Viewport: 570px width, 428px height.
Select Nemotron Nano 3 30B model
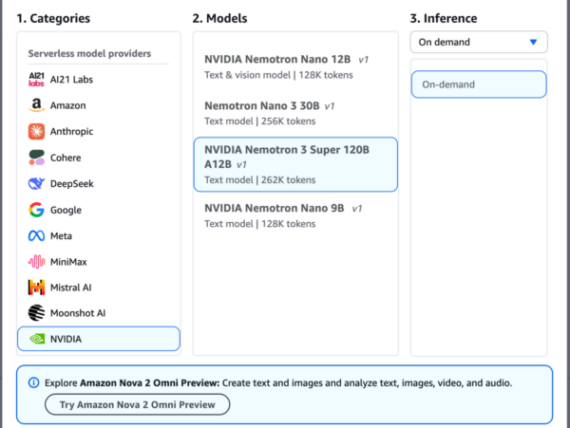295,113
